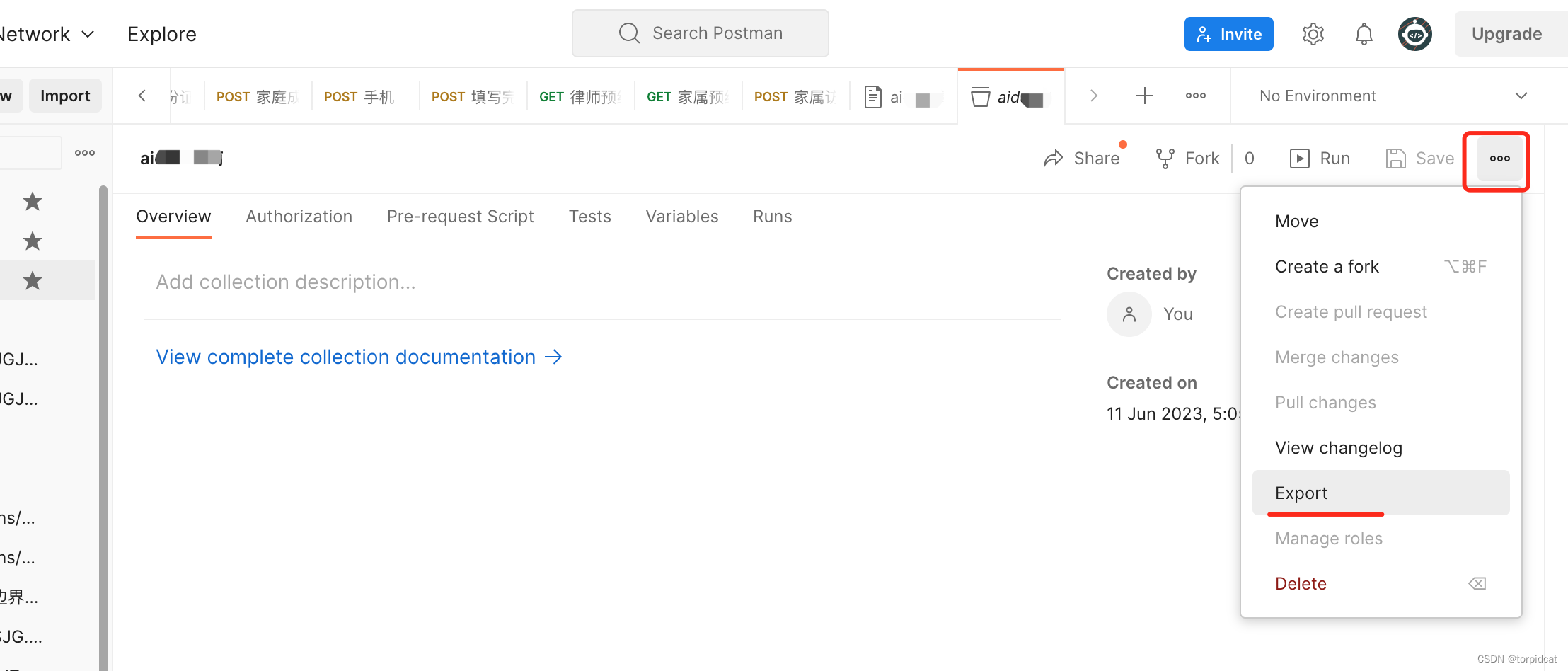Open the GET 律师预 request tab

[581, 96]
